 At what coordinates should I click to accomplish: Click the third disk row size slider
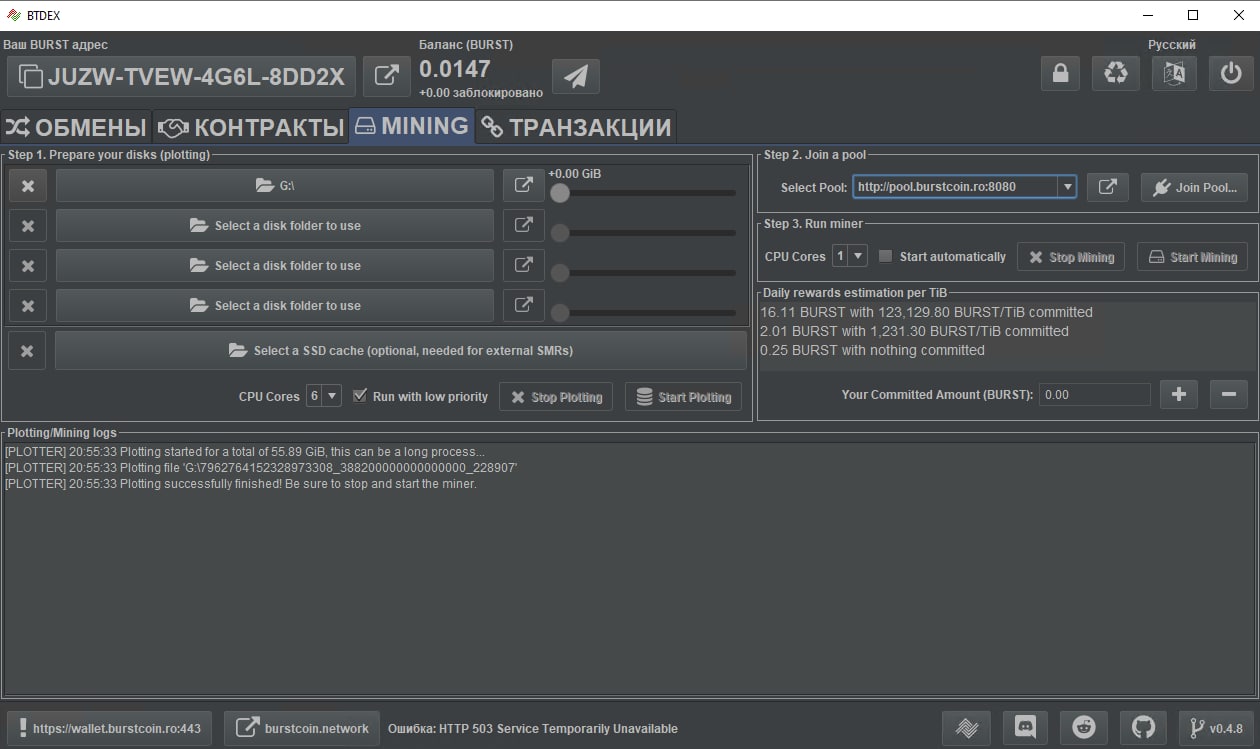click(642, 273)
